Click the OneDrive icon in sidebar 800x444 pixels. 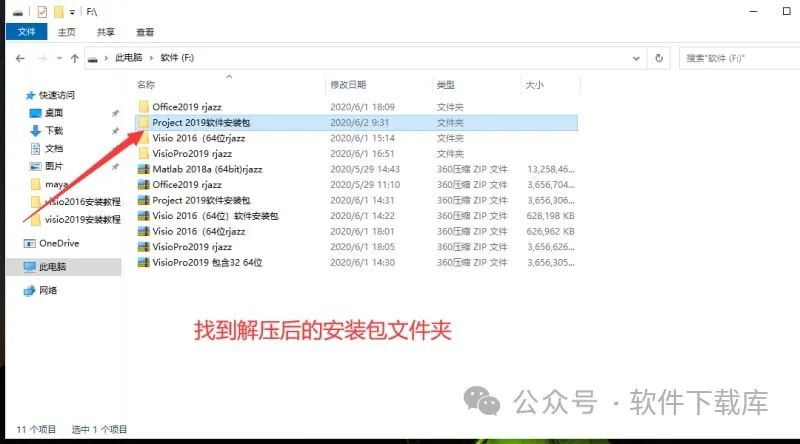(x=30, y=243)
